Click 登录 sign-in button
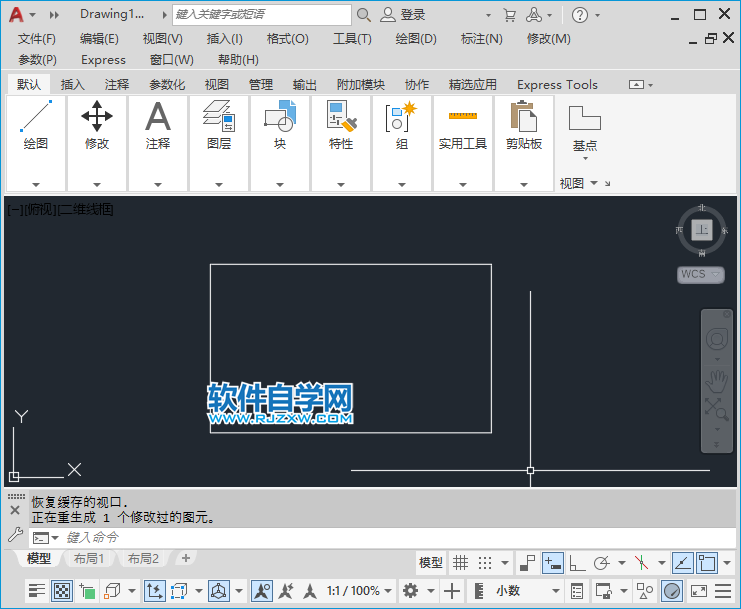 click(x=403, y=15)
